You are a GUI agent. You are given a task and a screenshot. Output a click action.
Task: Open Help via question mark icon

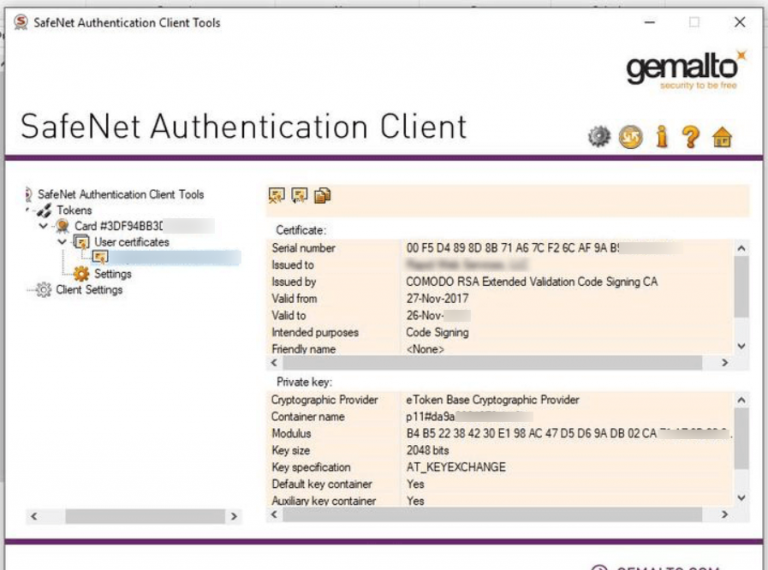pyautogui.click(x=690, y=137)
